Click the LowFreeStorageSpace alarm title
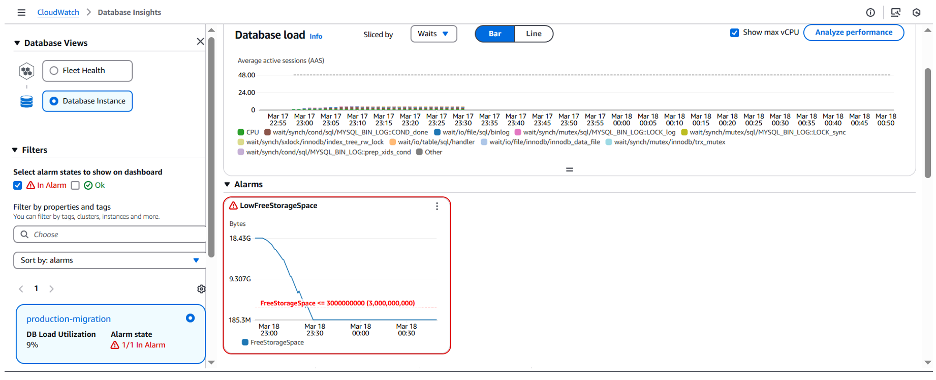The width and height of the screenshot is (936, 380). [278, 206]
